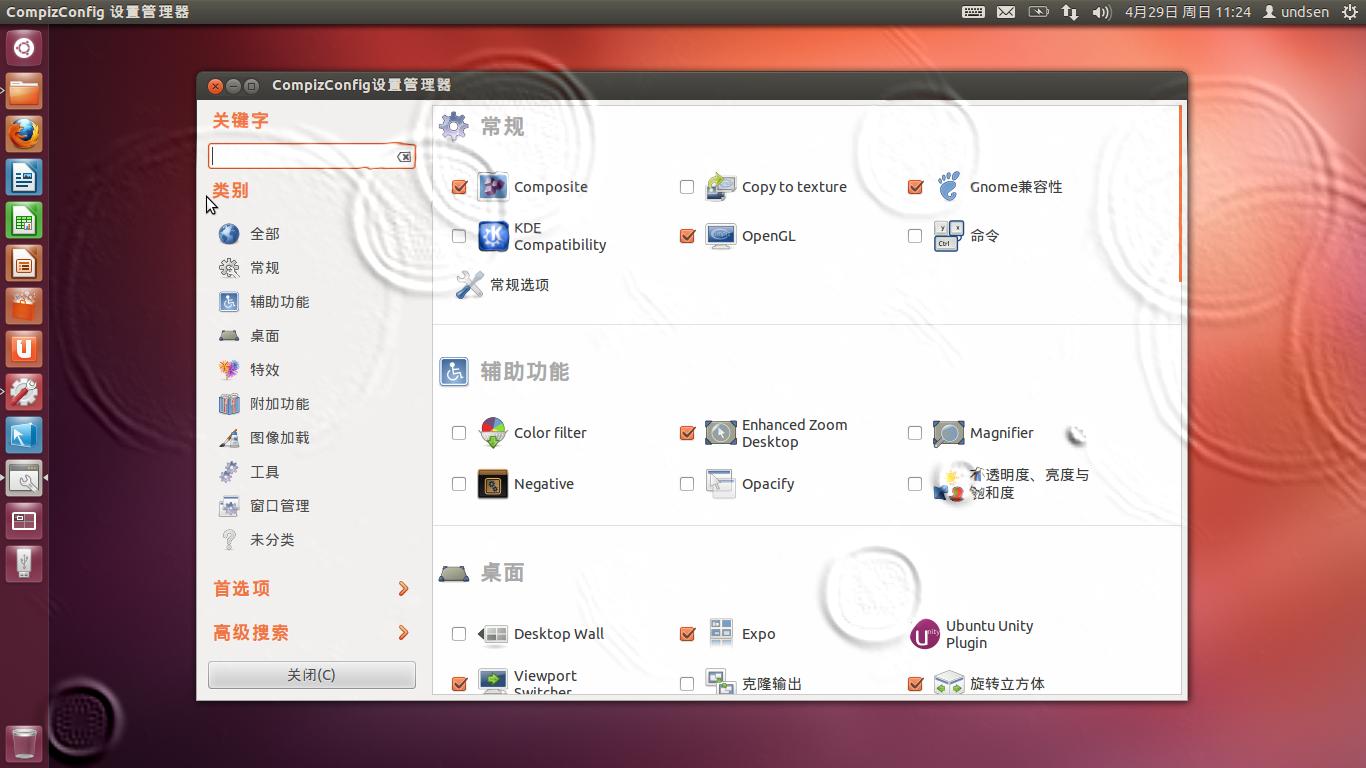
Task: Clear the keyword search field icon
Action: 404,157
